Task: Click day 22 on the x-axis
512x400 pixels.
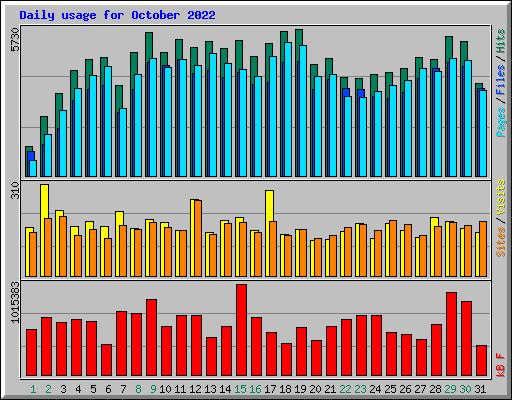Action: [345, 389]
